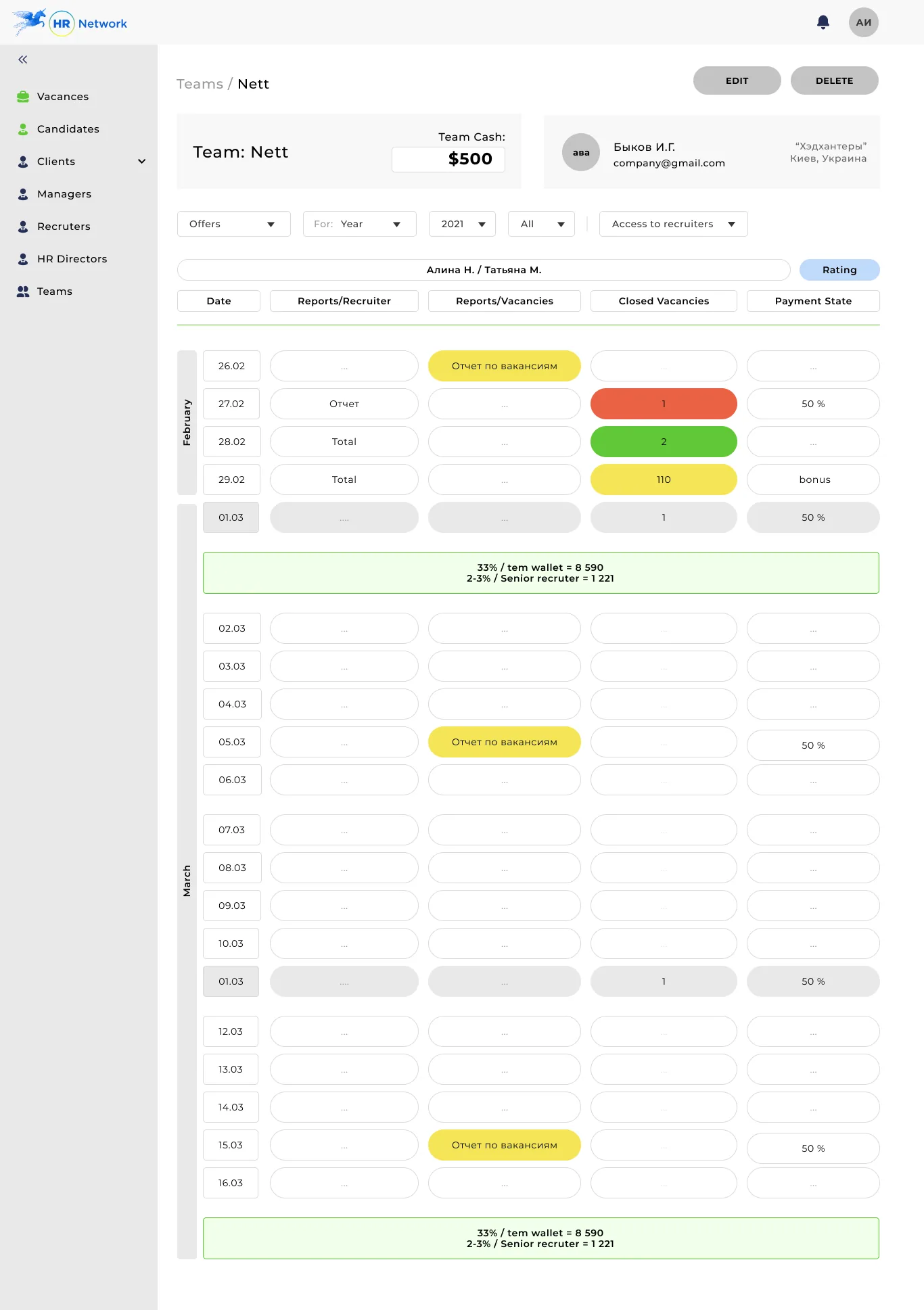
Task: Click the HR Network logo
Action: click(x=70, y=23)
